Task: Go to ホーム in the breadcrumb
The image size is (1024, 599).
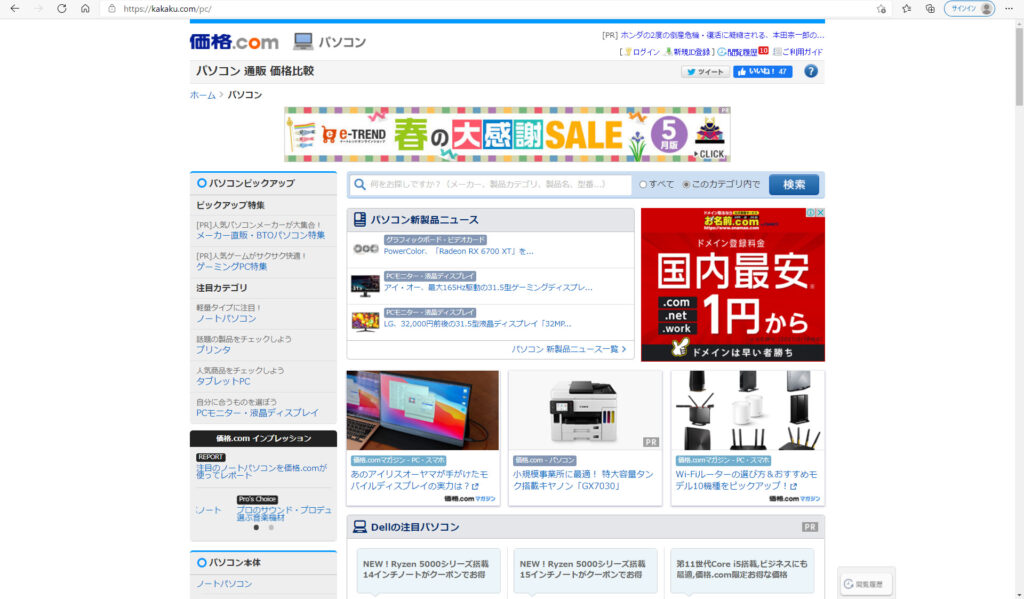Action: 202,95
